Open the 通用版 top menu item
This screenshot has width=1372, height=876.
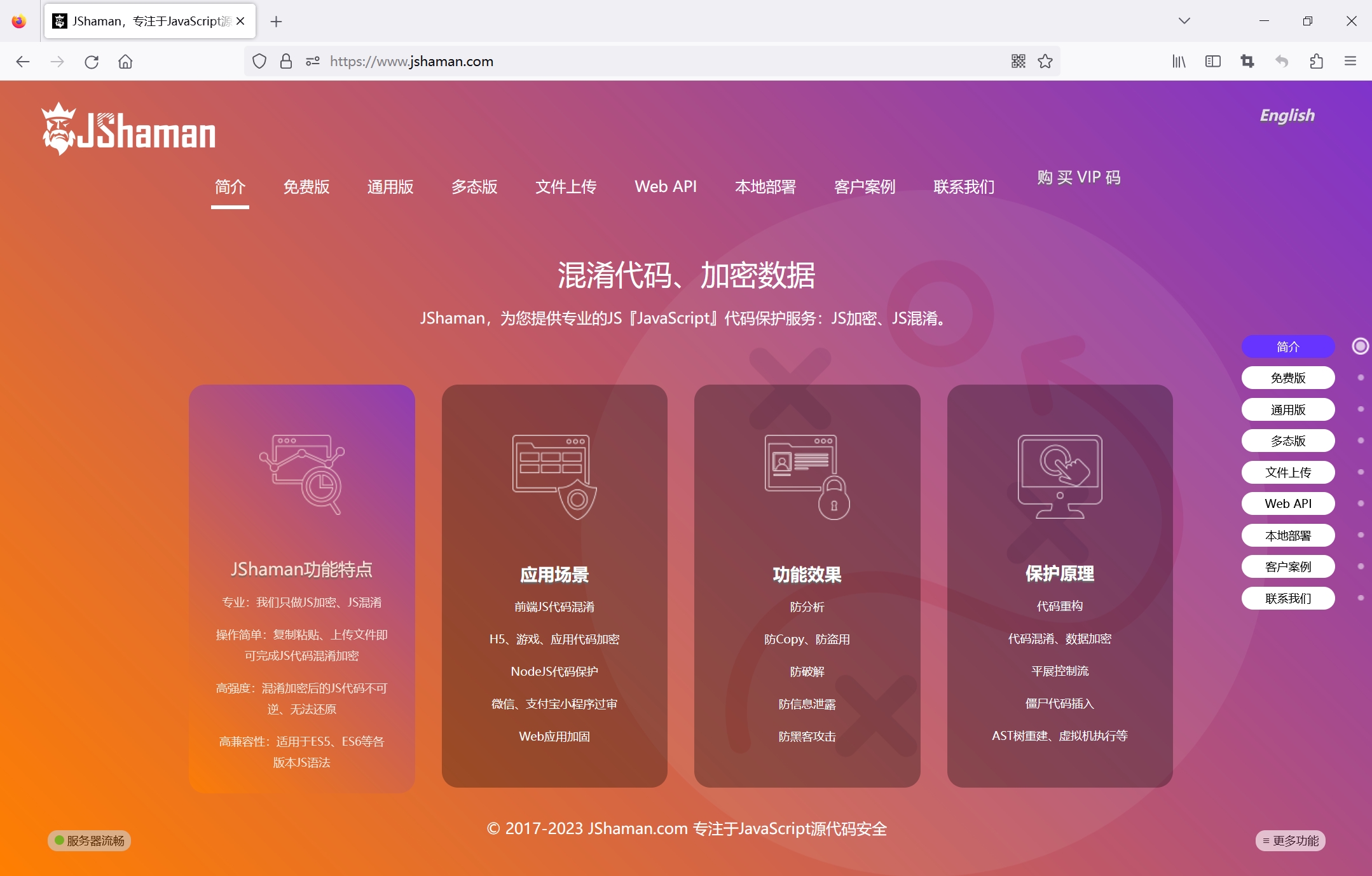(390, 187)
